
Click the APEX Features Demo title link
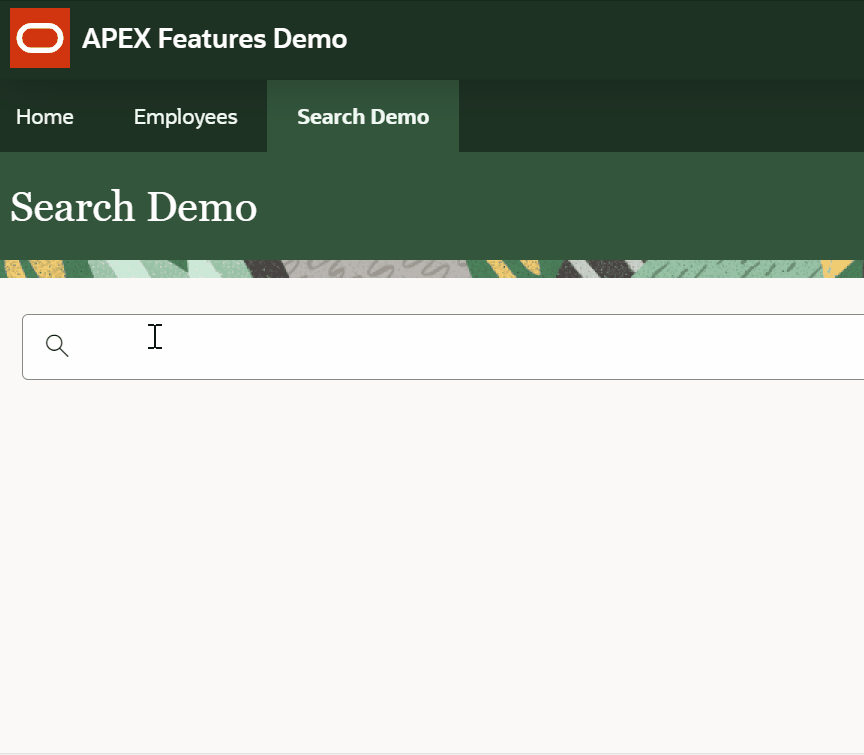click(213, 38)
